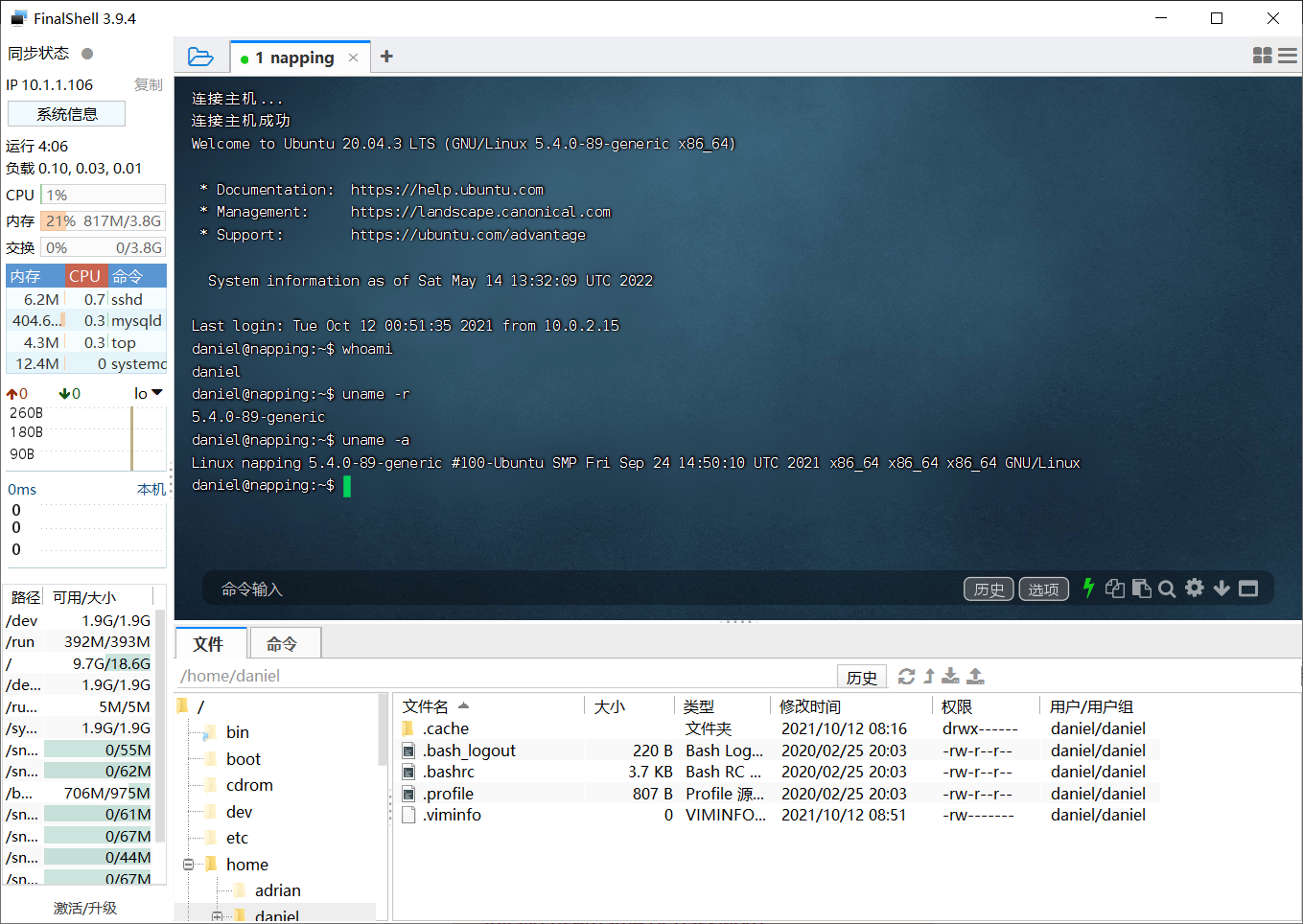Select the .bash_logout file row

[776, 751]
